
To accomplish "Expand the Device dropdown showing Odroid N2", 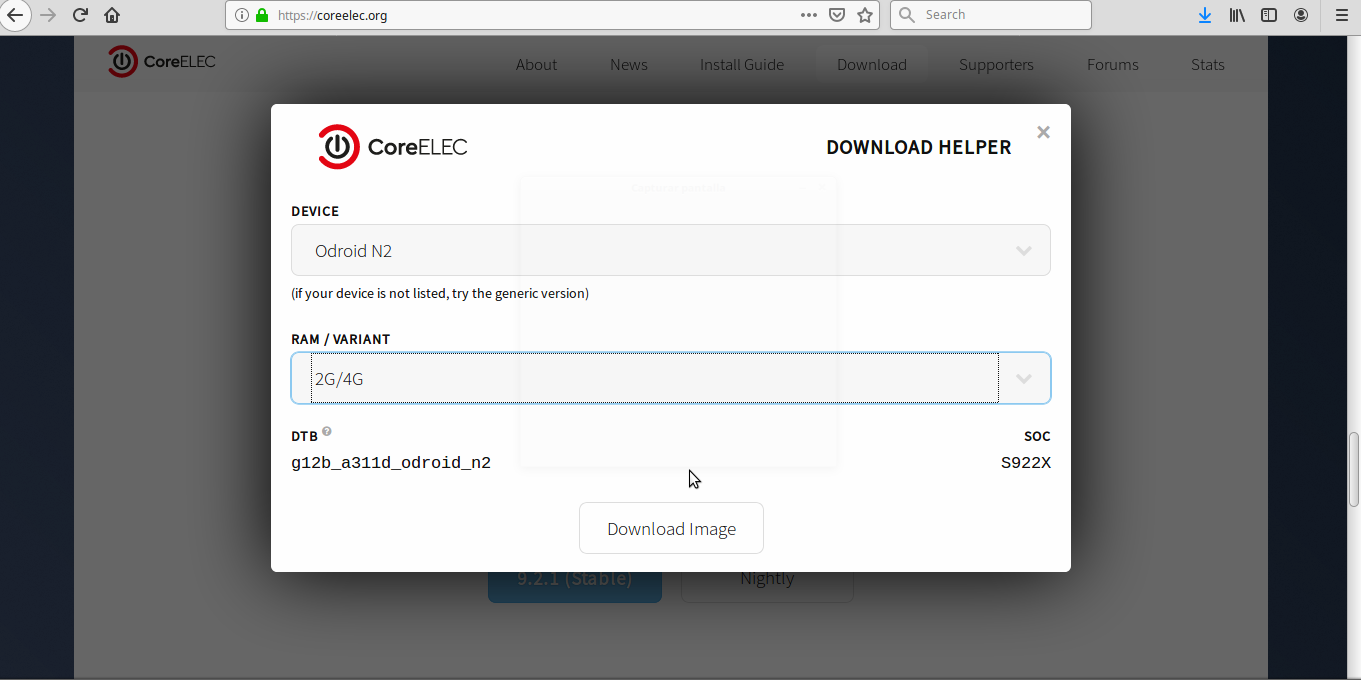I will tap(670, 250).
